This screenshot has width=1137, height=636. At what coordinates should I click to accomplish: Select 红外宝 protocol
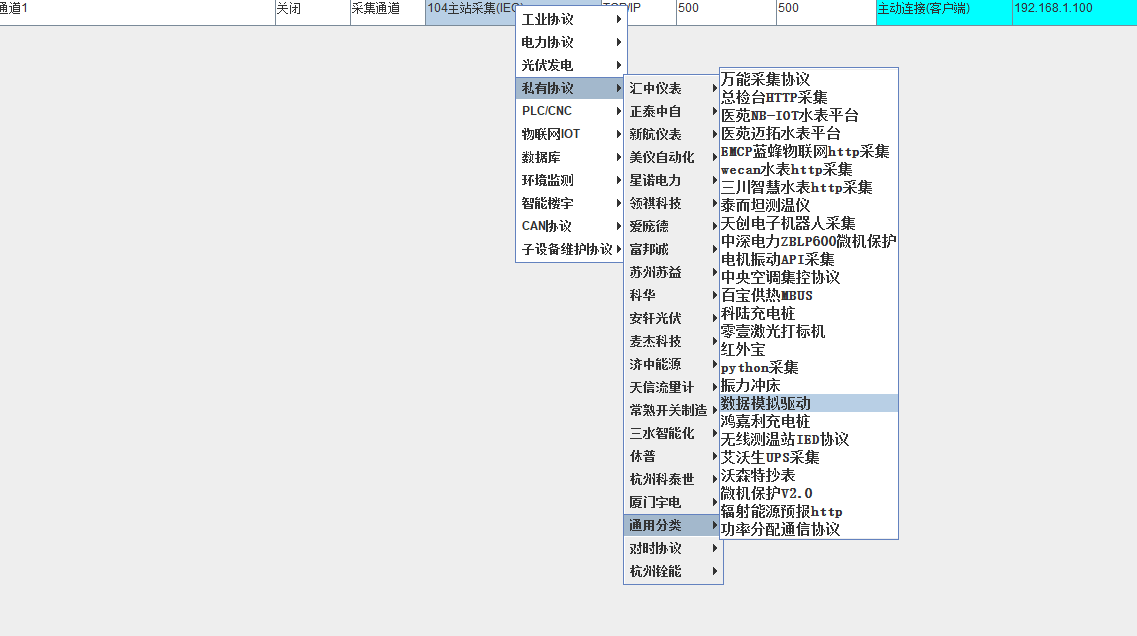click(809, 350)
